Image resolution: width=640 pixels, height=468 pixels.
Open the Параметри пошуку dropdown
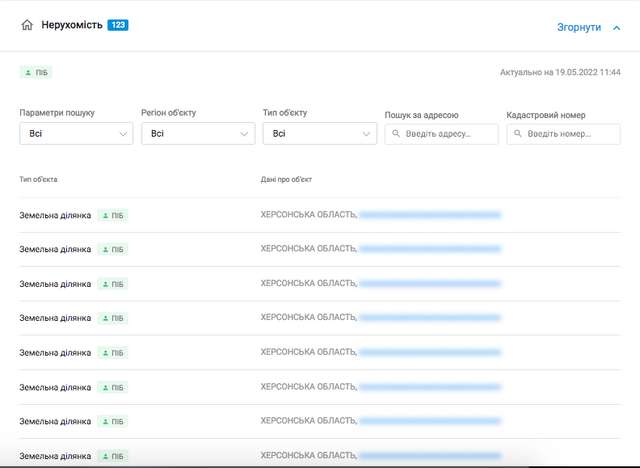76,134
